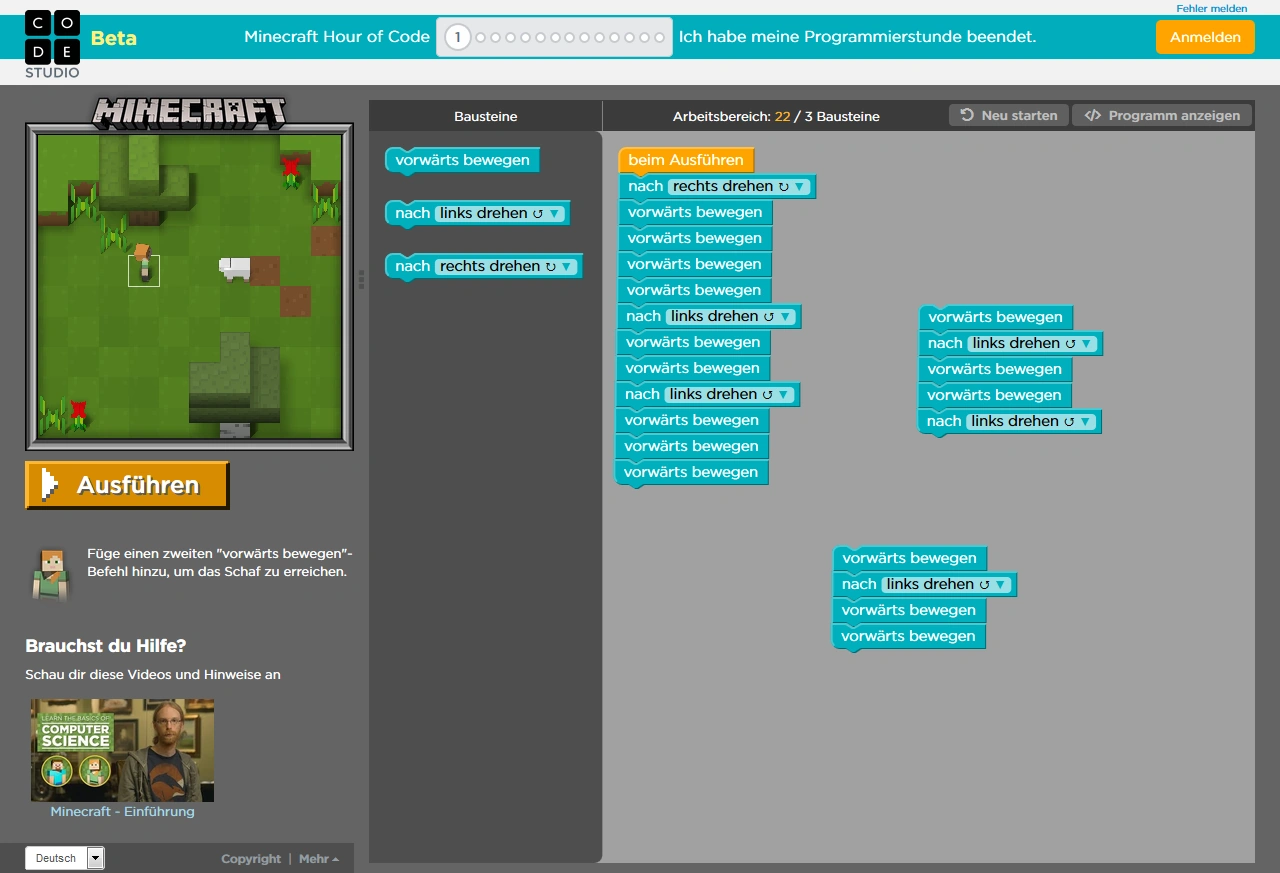Click the 'Minecraft Hour of Code' title

click(x=337, y=37)
